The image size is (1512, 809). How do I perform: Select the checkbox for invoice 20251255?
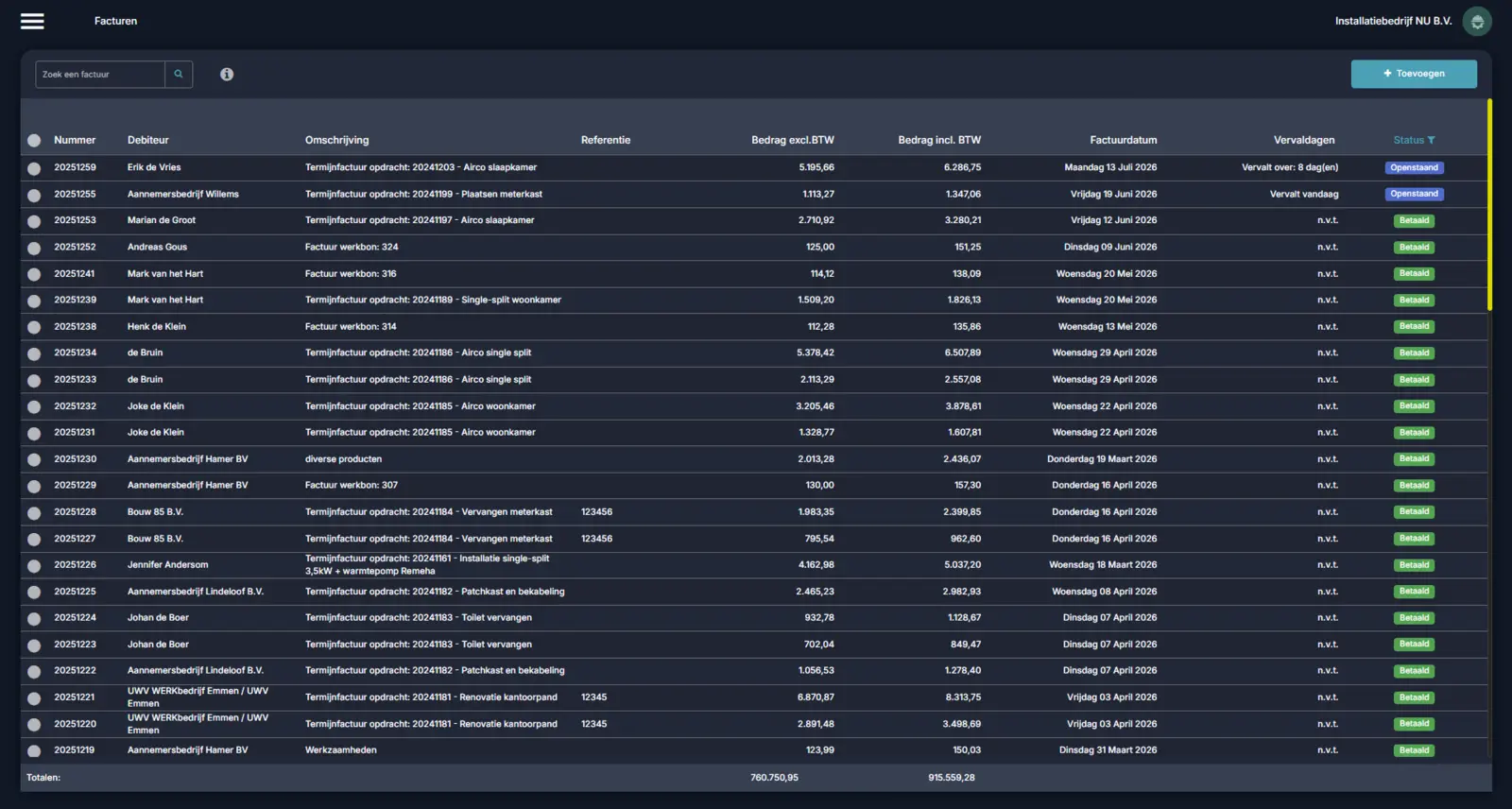tap(34, 195)
